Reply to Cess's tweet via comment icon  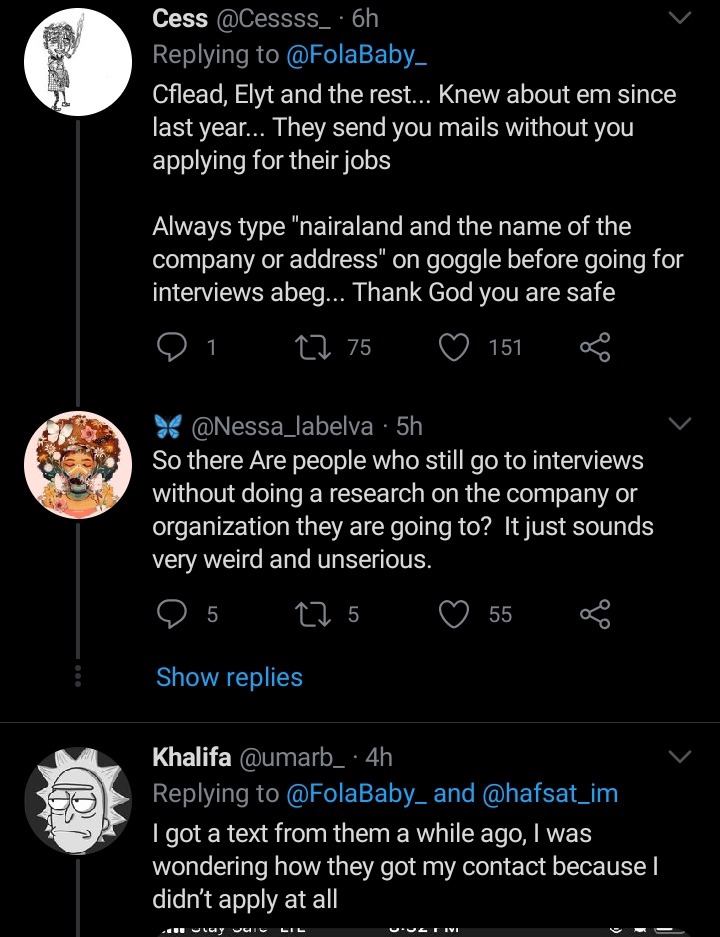click(171, 347)
